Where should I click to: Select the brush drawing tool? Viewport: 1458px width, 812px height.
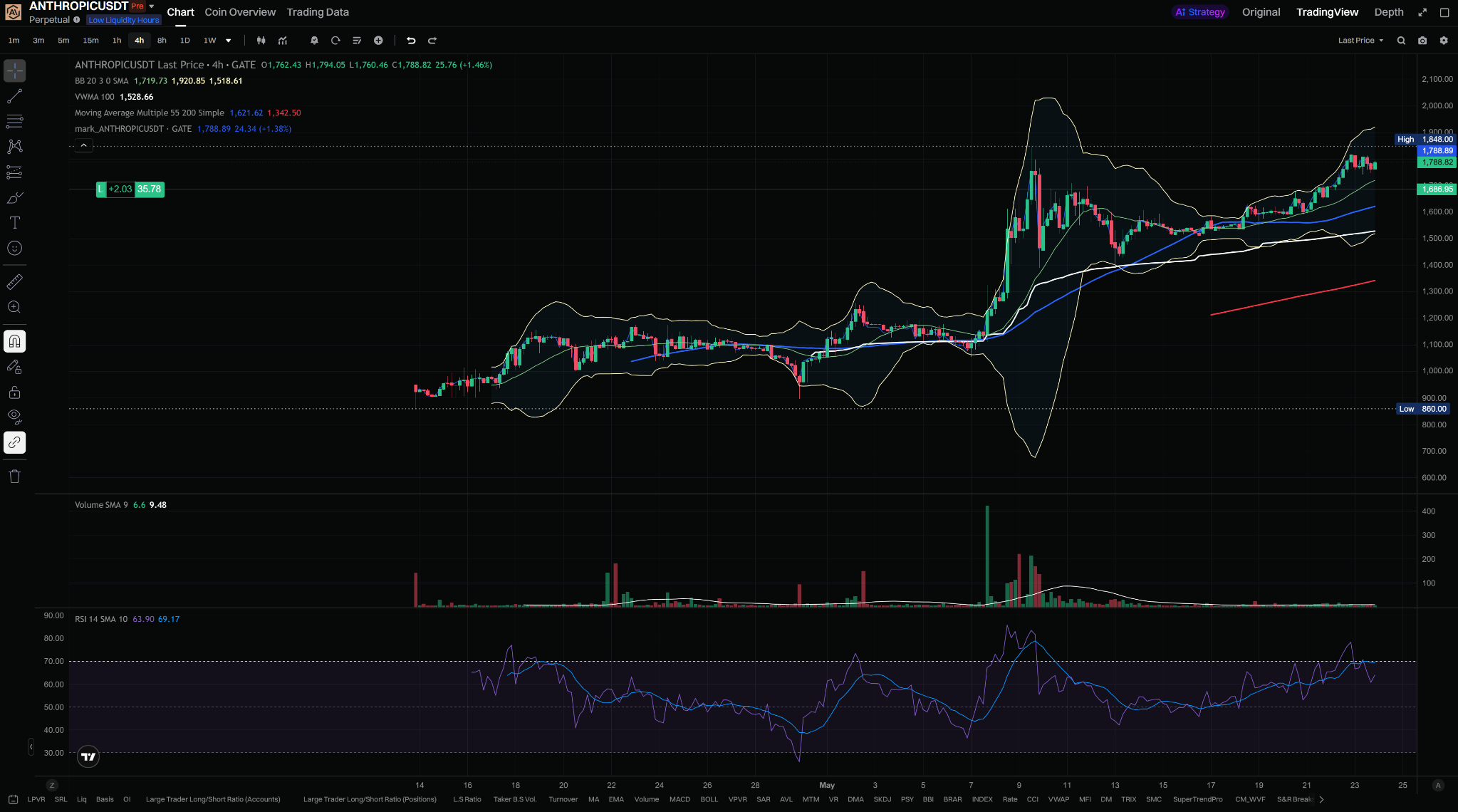pos(14,197)
